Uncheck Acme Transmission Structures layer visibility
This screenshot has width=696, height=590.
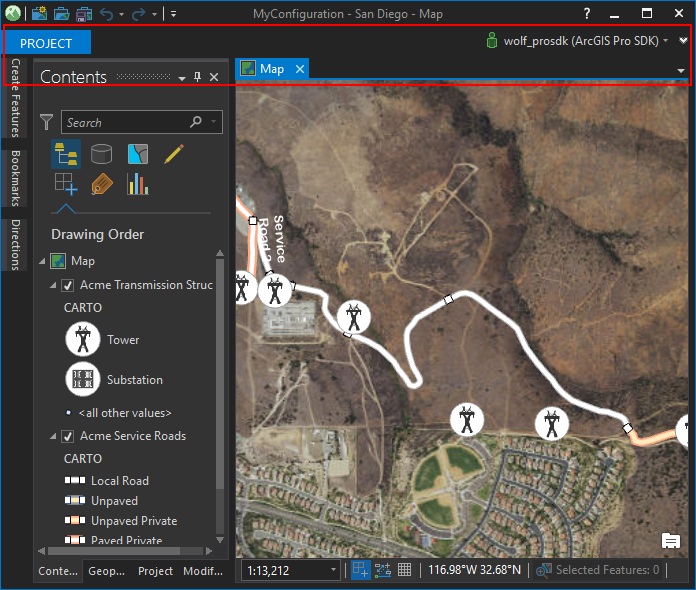(67, 285)
